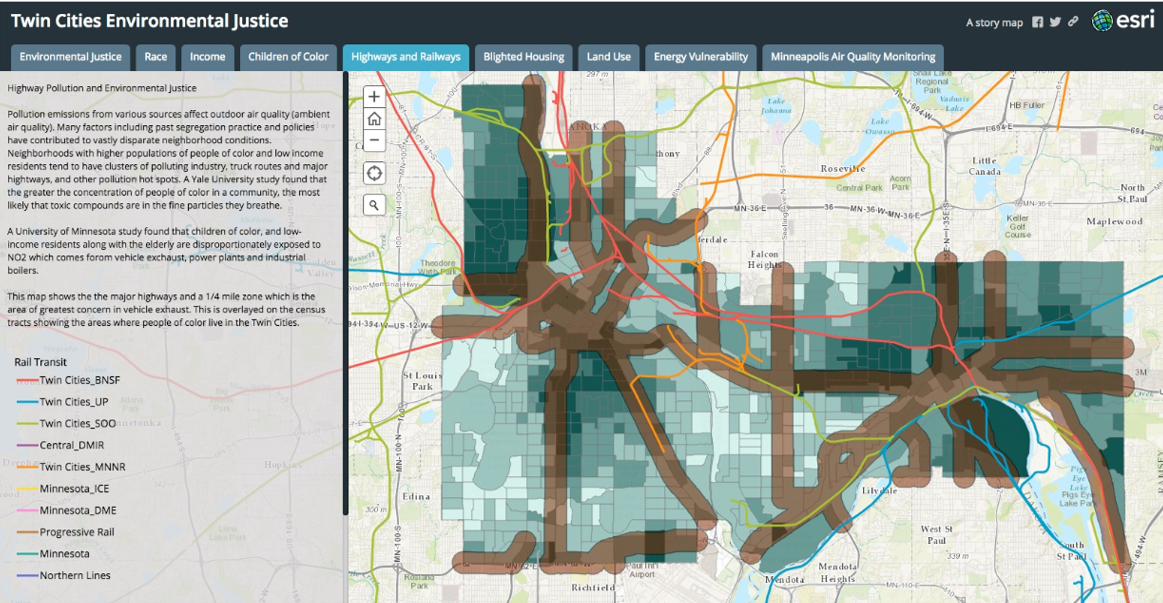The image size is (1163, 603).
Task: Switch to the Energy Vulnerability tab
Action: coord(700,57)
